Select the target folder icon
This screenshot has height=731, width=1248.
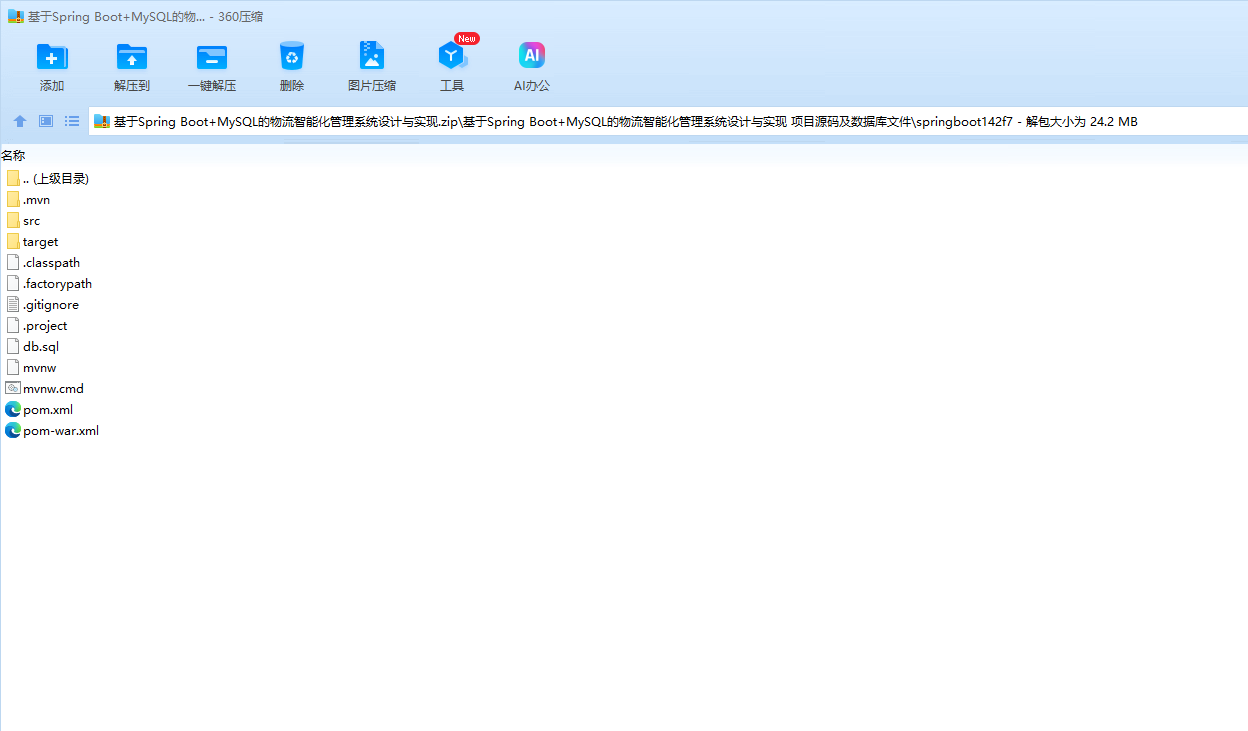point(13,241)
